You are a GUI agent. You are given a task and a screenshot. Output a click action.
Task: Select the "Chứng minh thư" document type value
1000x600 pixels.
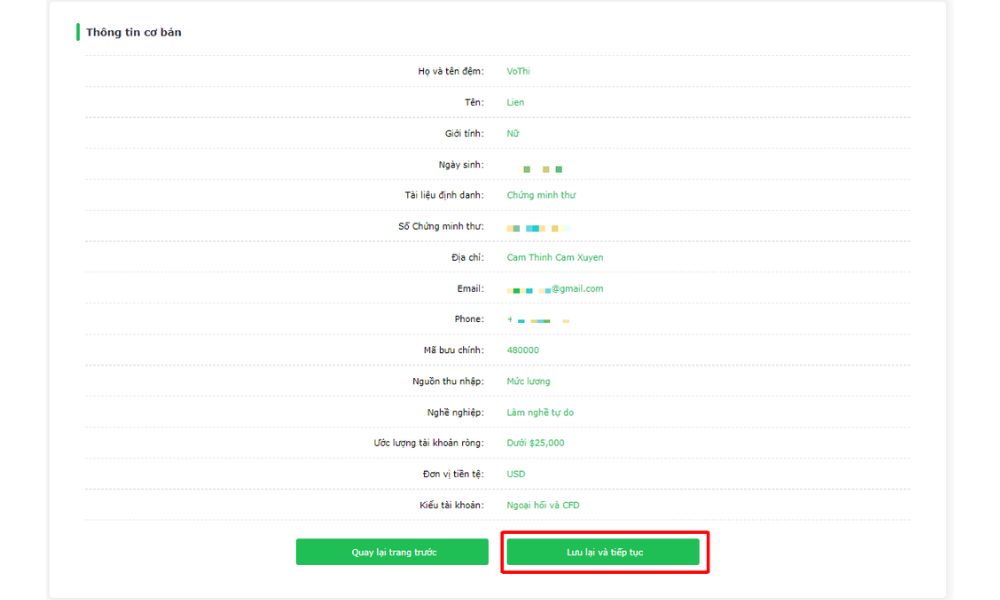pos(541,195)
